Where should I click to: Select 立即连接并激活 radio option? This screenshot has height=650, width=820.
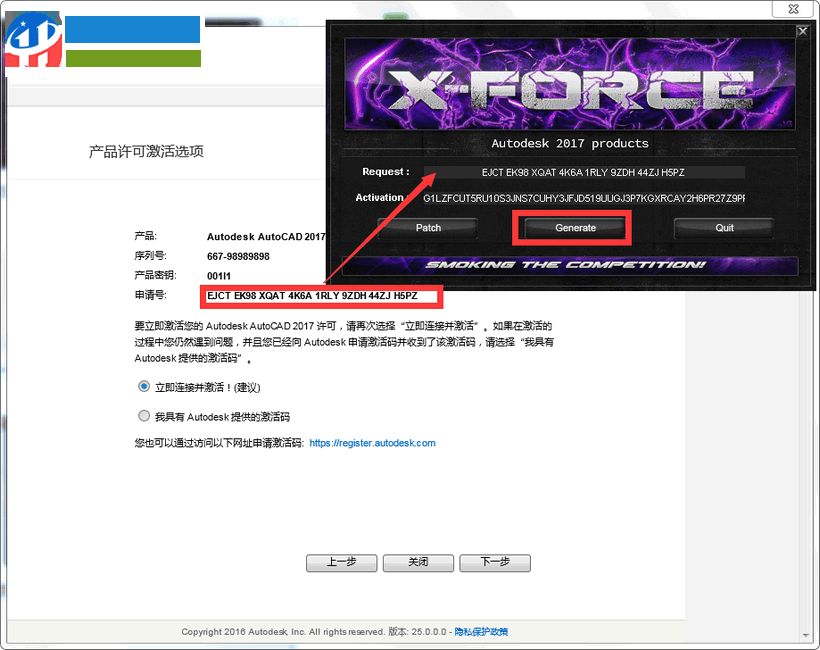pos(144,386)
